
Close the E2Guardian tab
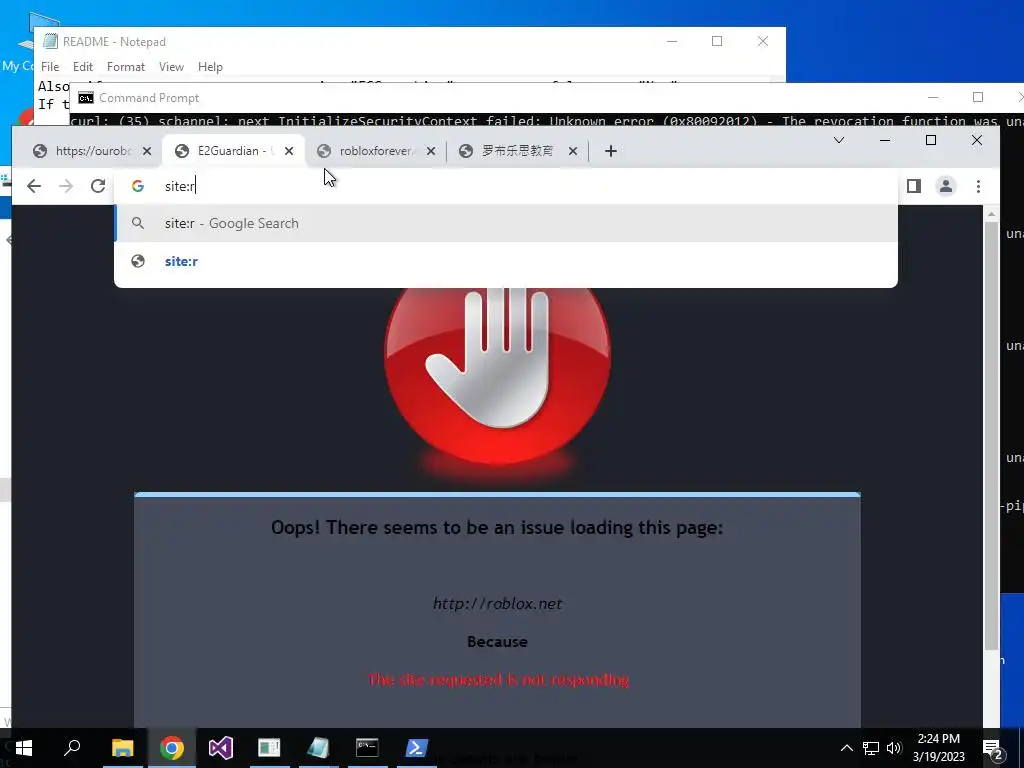(289, 151)
